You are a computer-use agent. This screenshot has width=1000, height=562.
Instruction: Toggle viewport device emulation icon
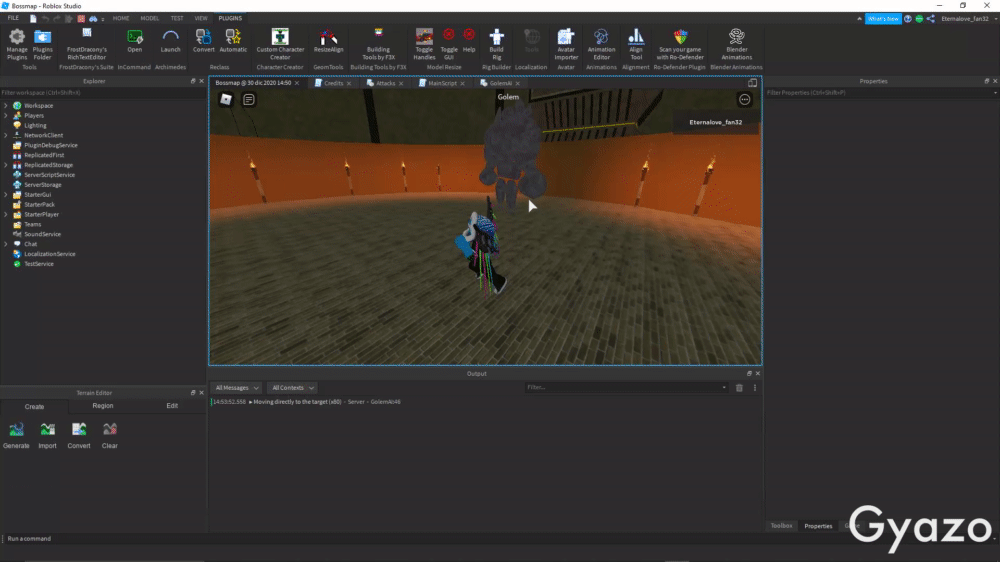753,83
